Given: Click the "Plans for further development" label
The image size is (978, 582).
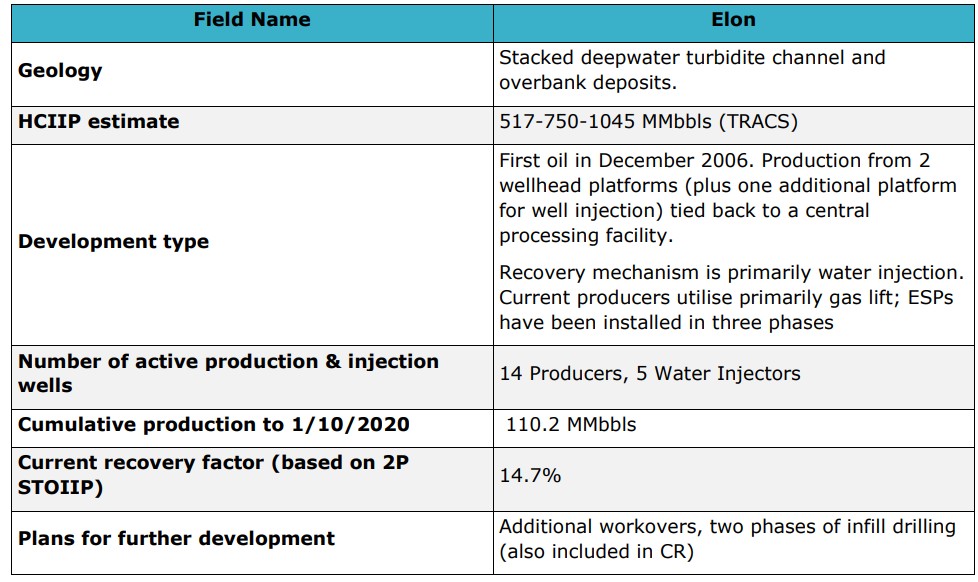Looking at the screenshot, I should pyautogui.click(x=176, y=538).
